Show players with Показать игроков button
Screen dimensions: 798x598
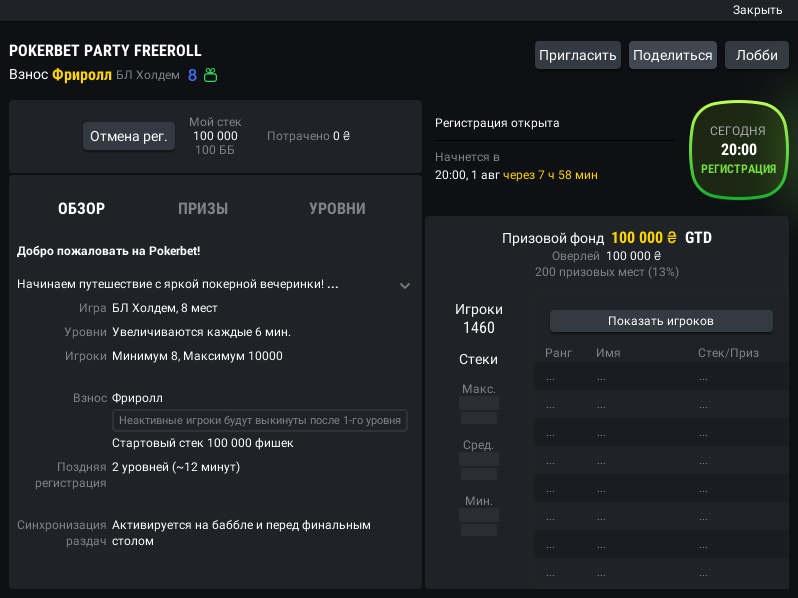pos(661,321)
